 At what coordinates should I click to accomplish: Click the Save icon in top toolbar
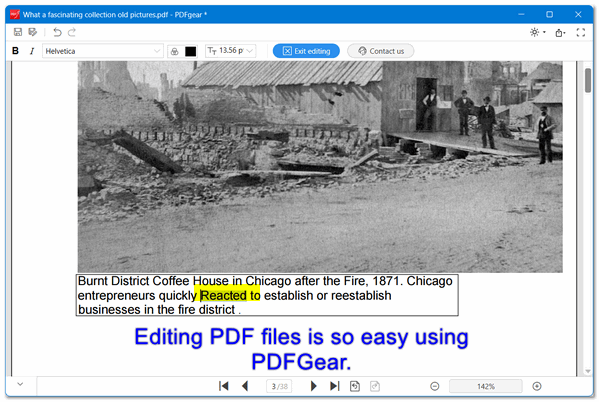tap(18, 32)
